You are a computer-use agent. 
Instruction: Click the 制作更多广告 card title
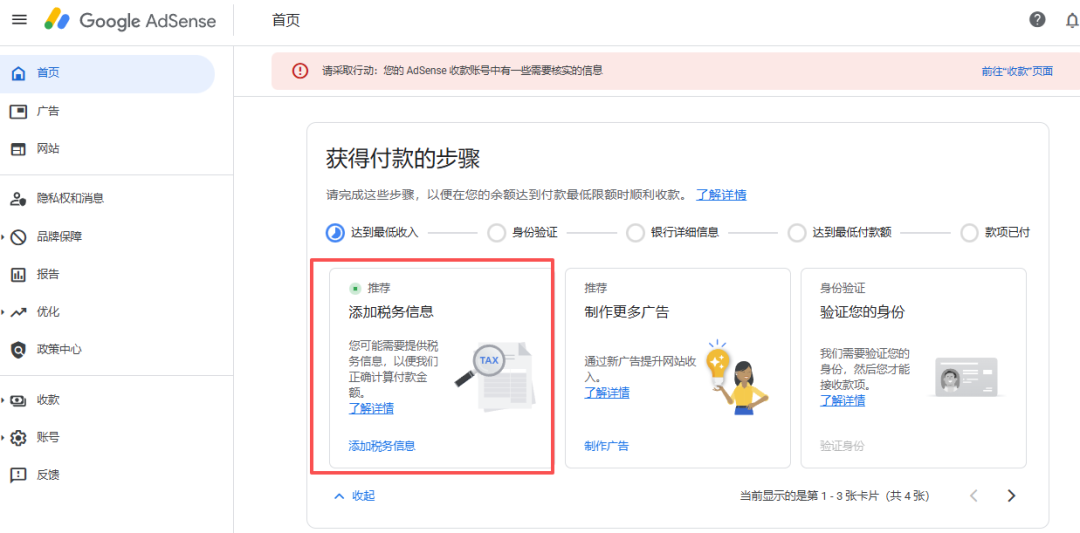pos(627,312)
